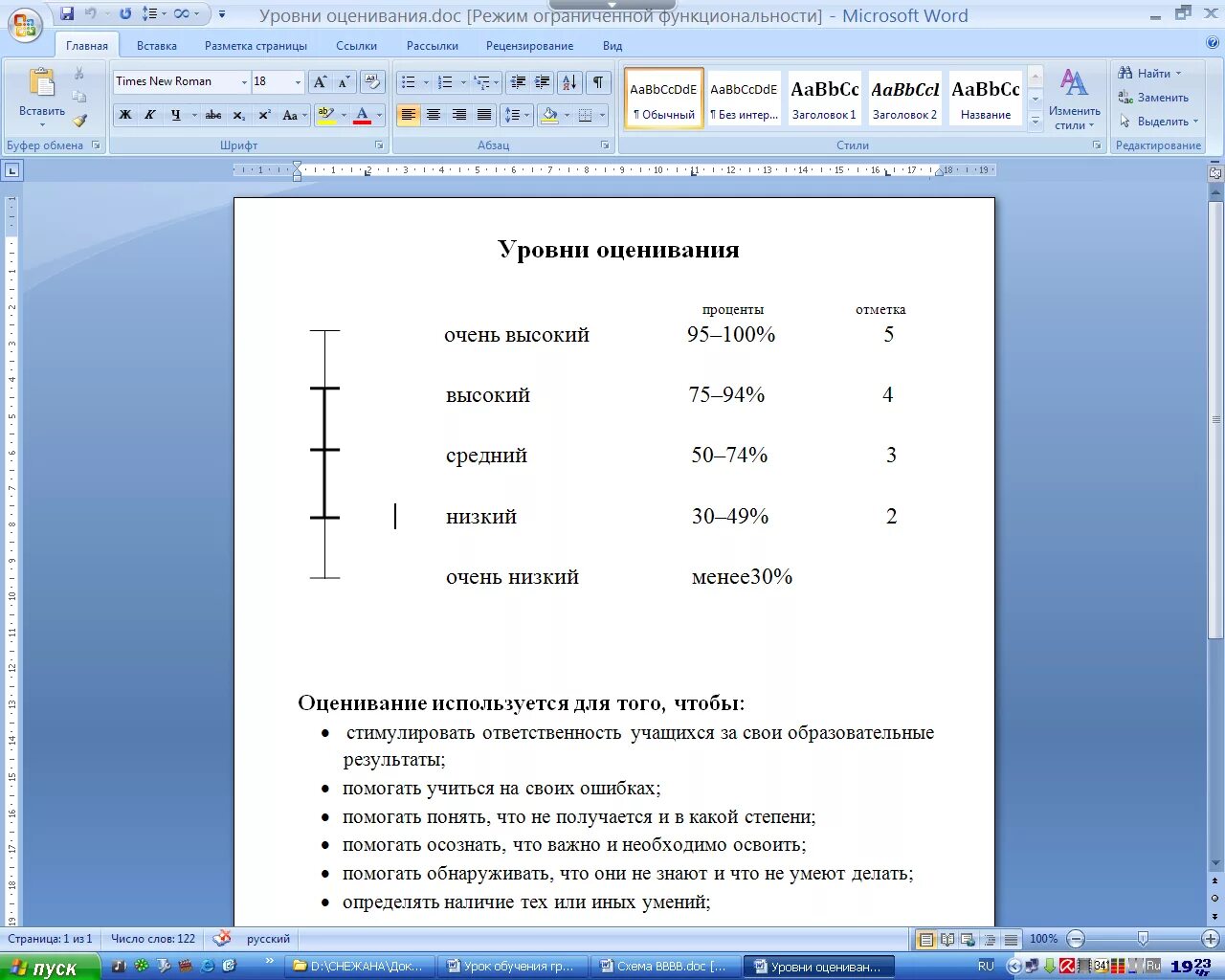The image size is (1225, 980).
Task: Click the Заменить button
Action: [x=1153, y=98]
